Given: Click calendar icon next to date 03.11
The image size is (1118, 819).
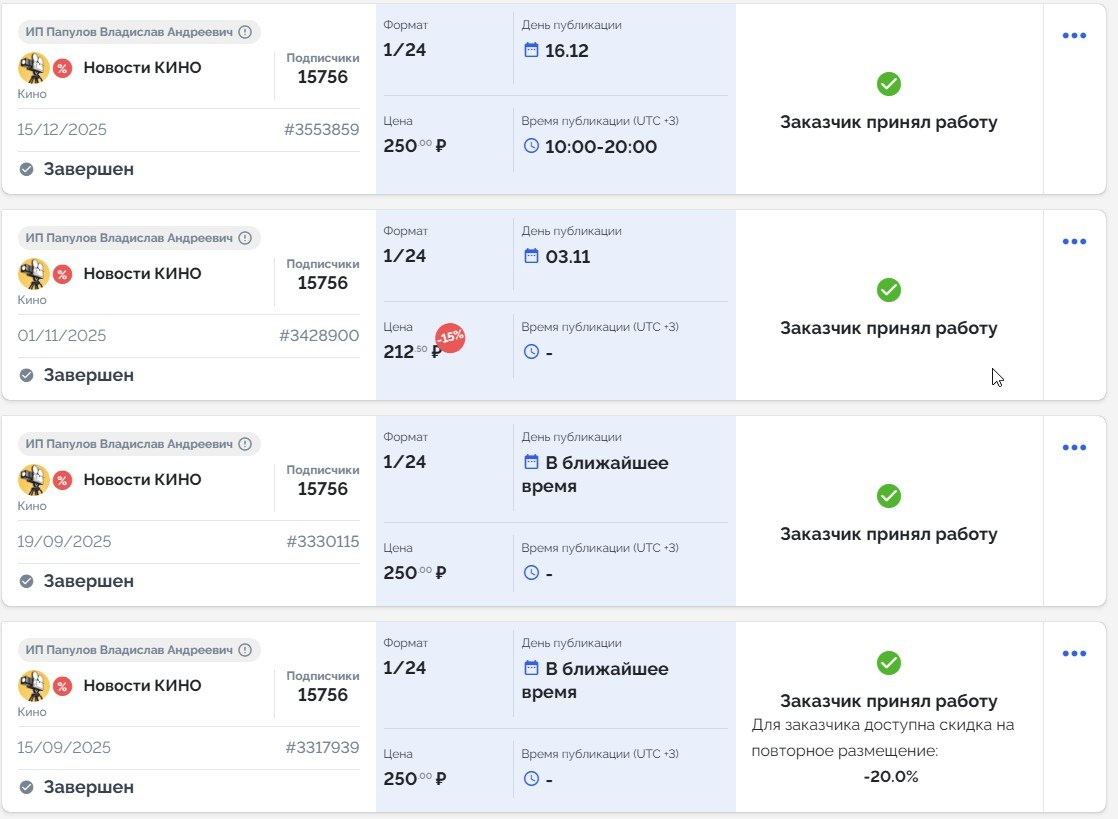Looking at the screenshot, I should (531, 256).
